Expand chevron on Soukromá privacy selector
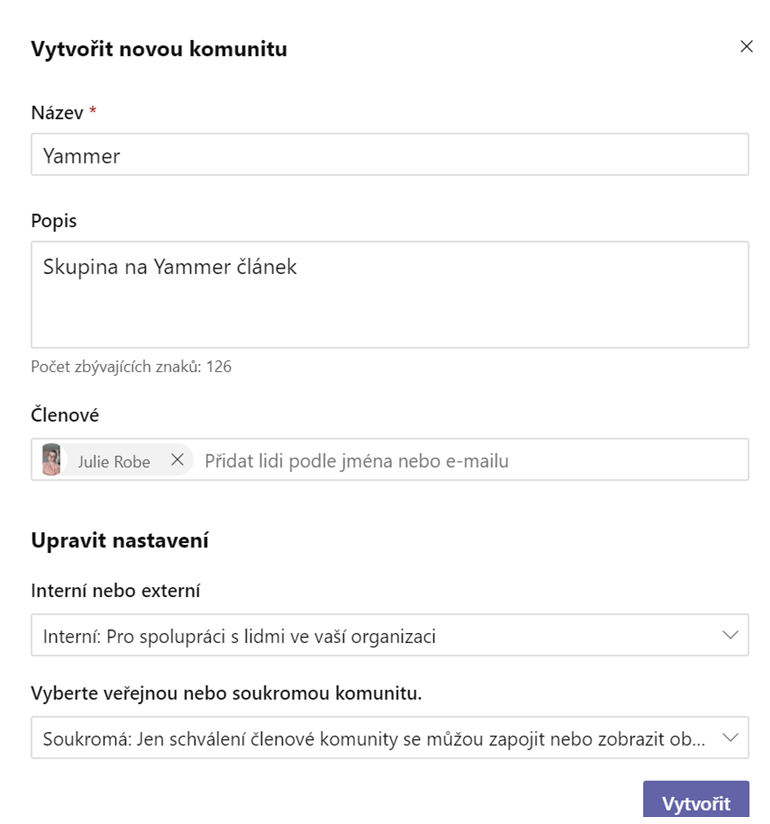Viewport: 770px width, 824px height. [730, 737]
